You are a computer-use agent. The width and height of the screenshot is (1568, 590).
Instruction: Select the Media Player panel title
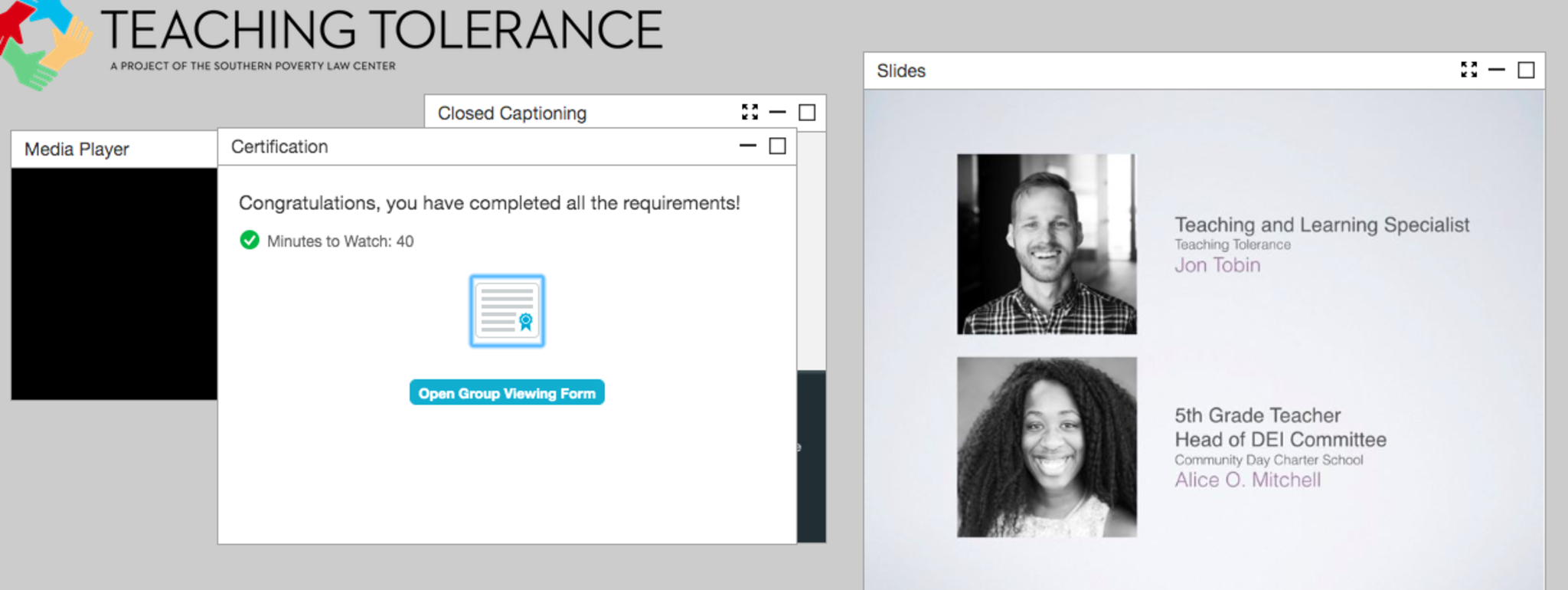(77, 149)
